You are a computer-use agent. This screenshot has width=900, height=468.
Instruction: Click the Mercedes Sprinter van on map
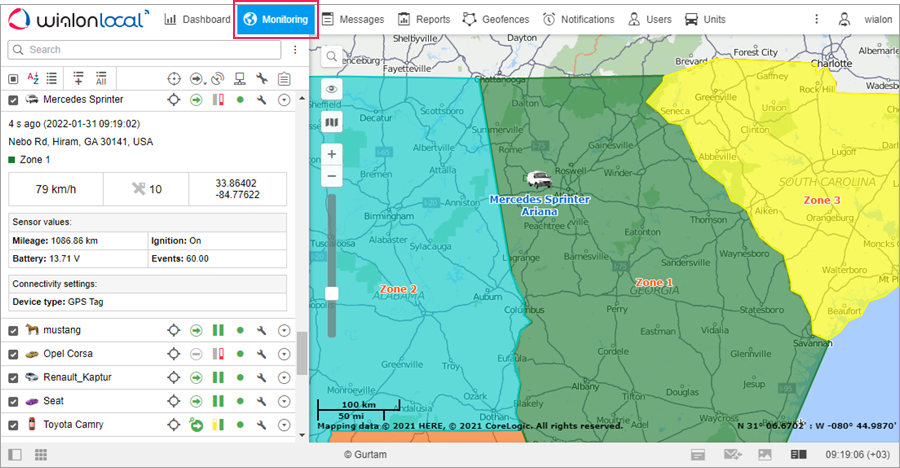[539, 180]
